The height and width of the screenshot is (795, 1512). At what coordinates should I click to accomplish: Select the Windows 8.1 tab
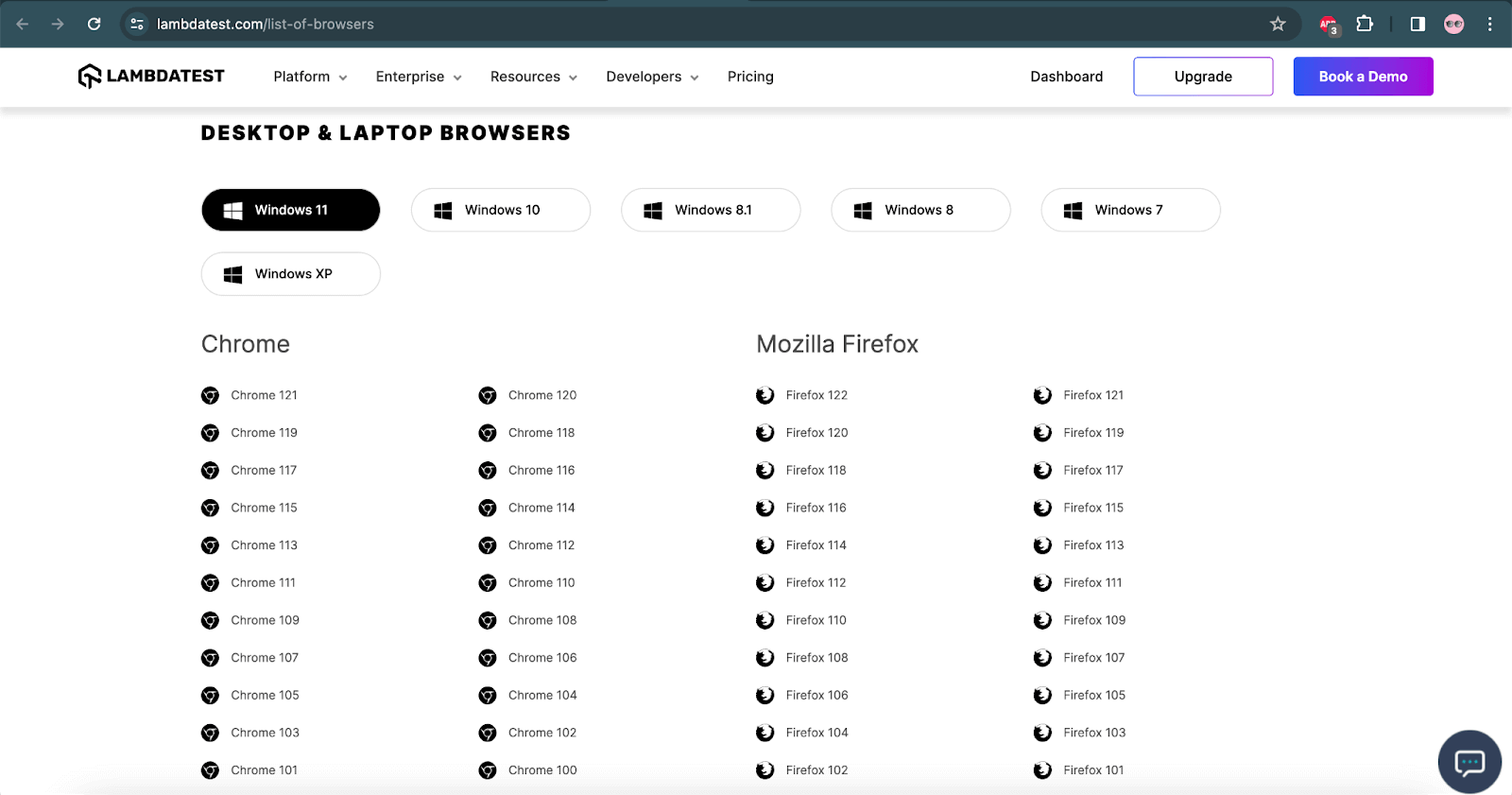(711, 210)
